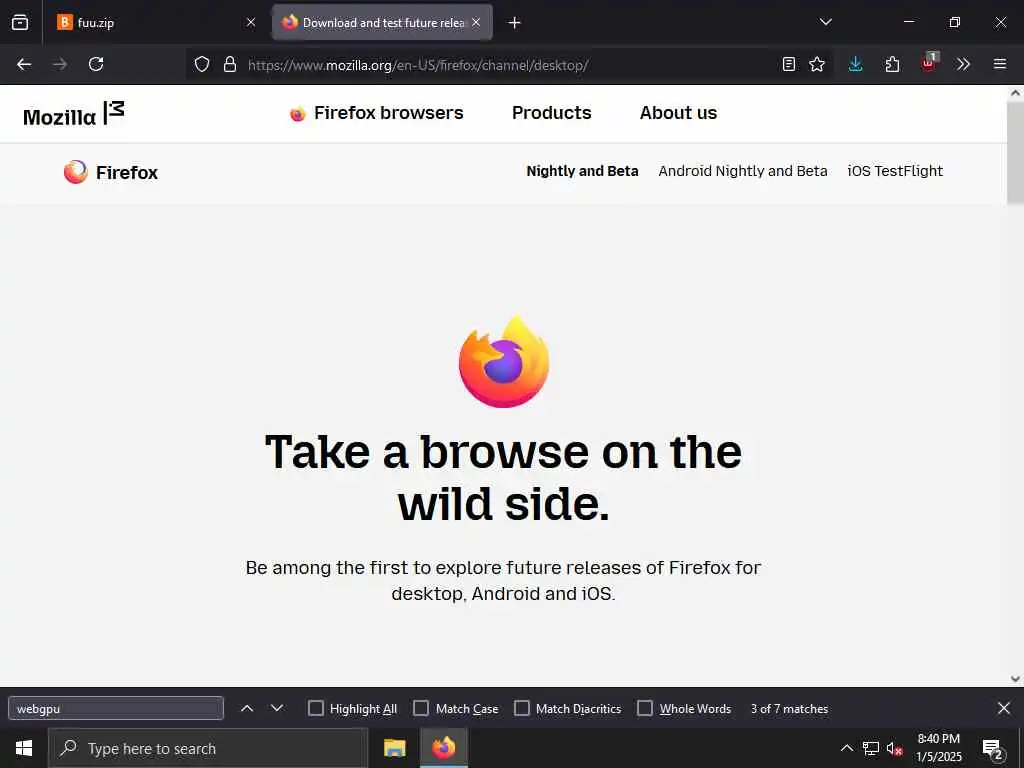This screenshot has width=1024, height=768.
Task: Open the Windows Start menu
Action: pyautogui.click(x=24, y=748)
